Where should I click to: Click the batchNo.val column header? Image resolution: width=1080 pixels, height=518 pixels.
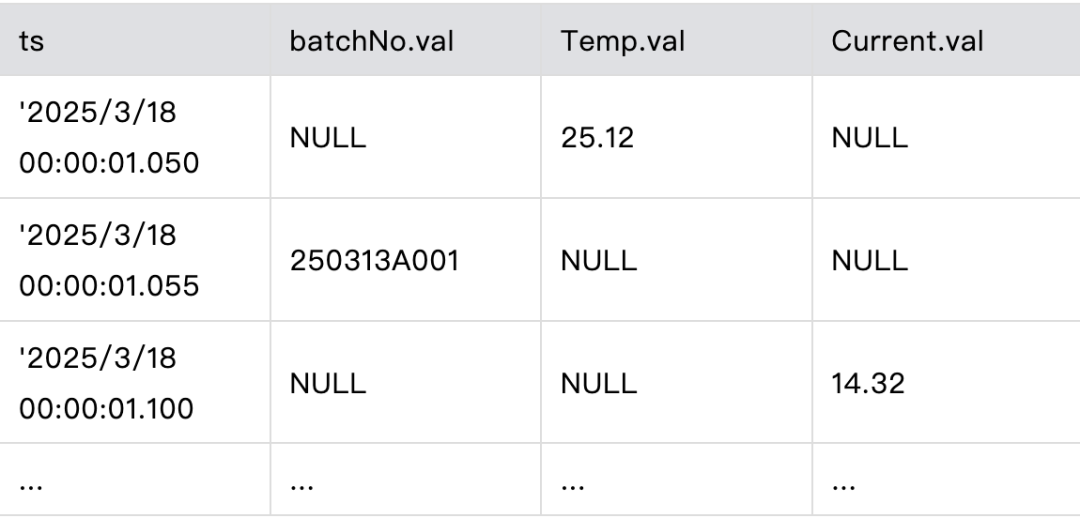point(370,42)
